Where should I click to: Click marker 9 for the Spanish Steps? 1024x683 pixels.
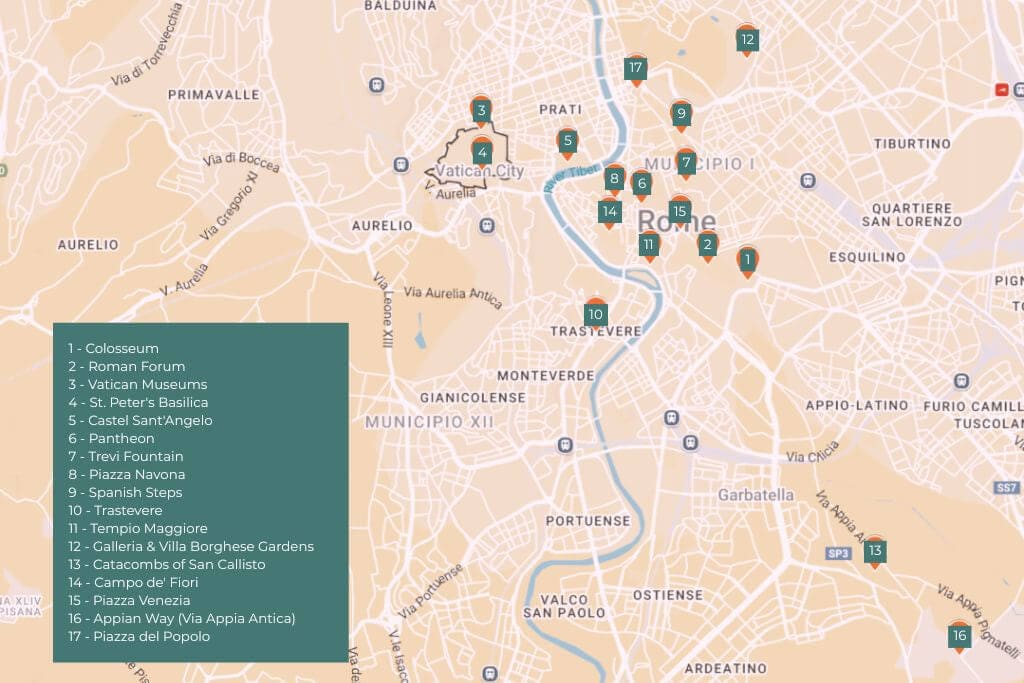tap(681, 114)
